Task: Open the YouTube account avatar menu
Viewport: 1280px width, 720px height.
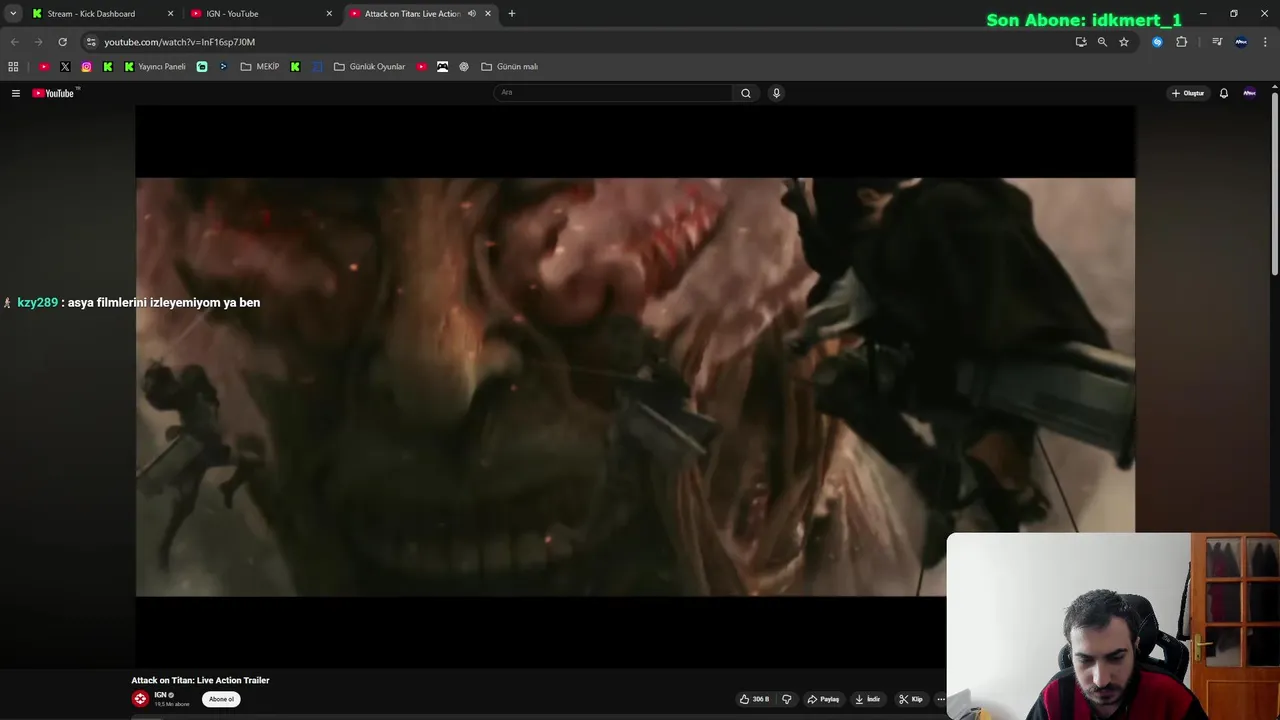Action: point(1249,93)
